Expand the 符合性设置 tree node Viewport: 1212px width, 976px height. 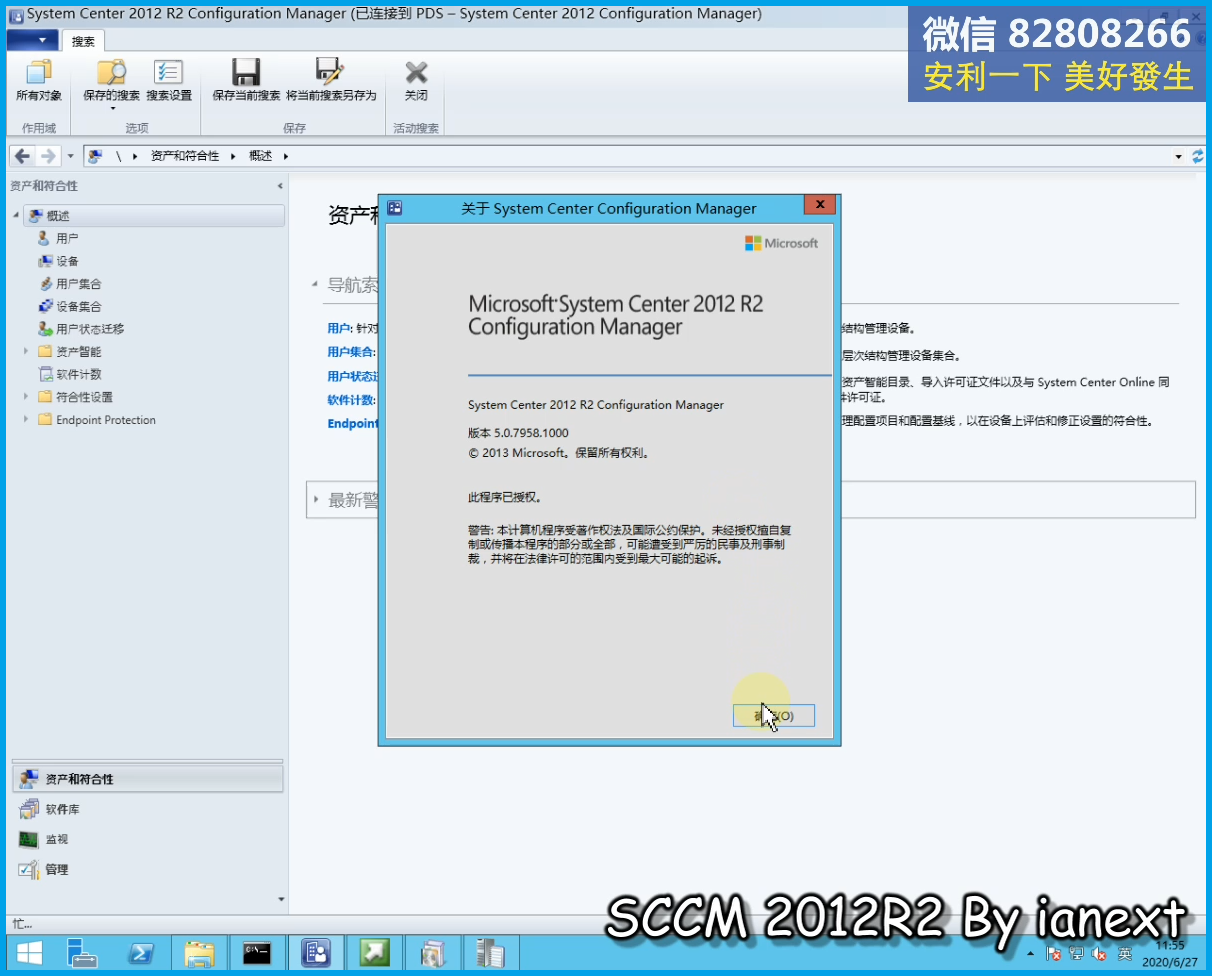click(x=26, y=396)
